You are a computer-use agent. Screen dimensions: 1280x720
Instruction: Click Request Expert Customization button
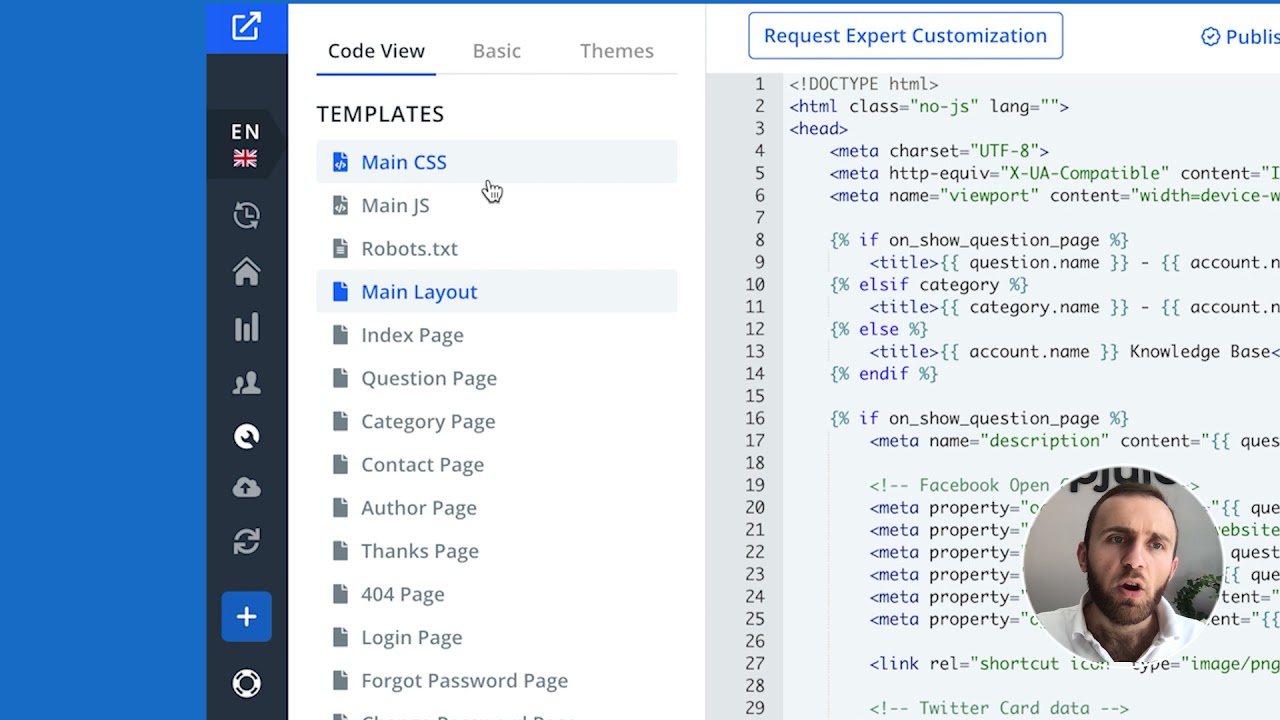(x=905, y=36)
